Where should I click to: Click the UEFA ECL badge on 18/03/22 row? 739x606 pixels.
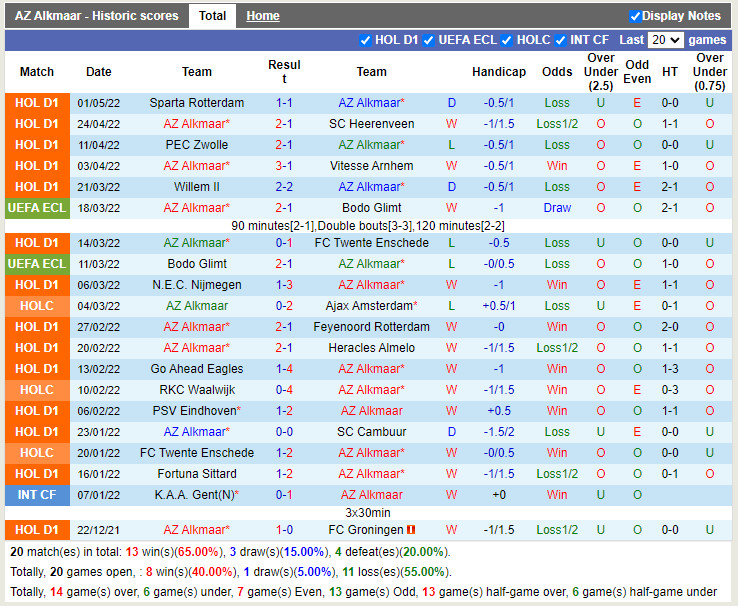37,208
